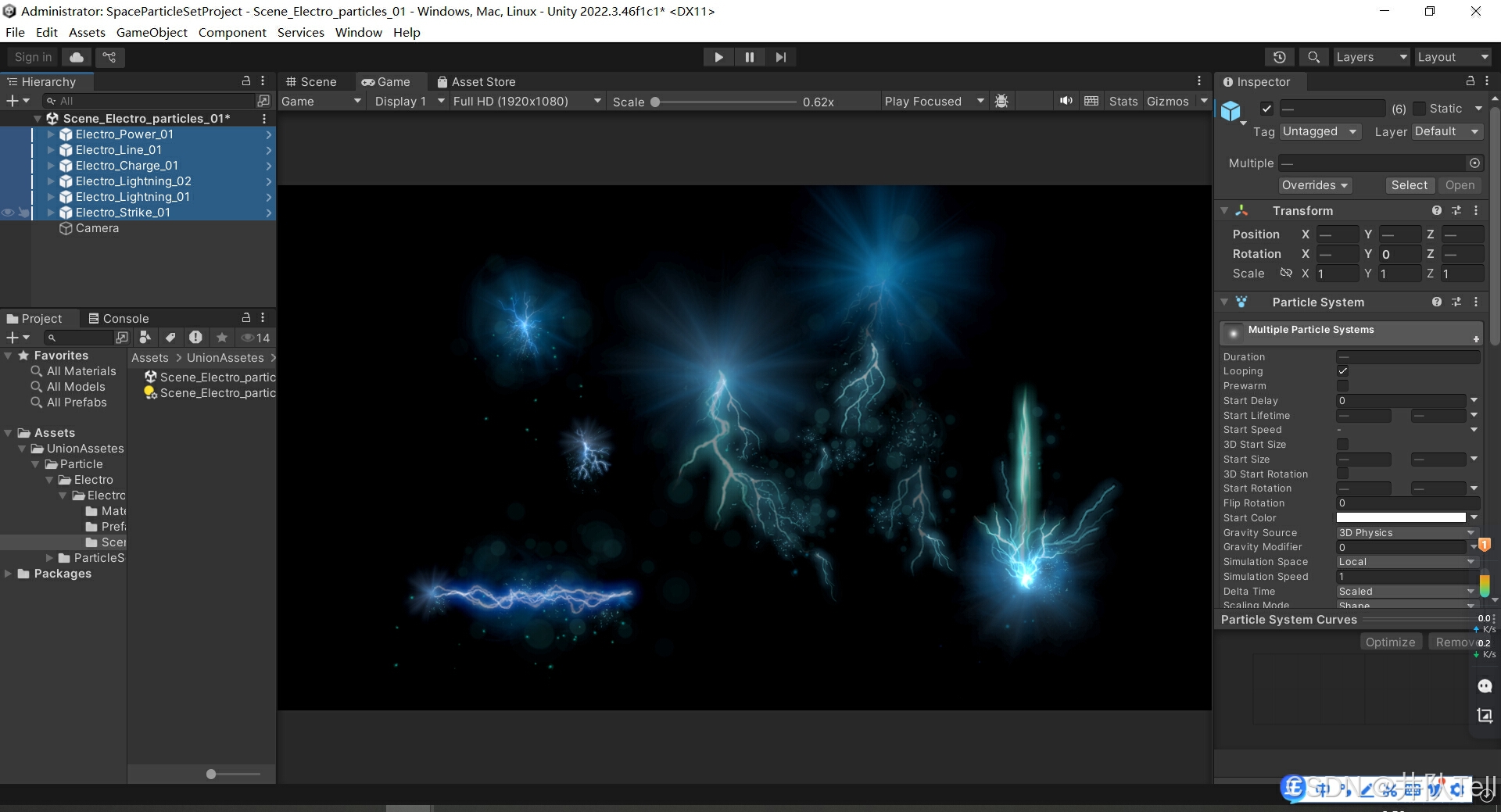Toggle the frame debugger bug icon
Viewport: 1501px width, 812px height.
pos(1001,101)
